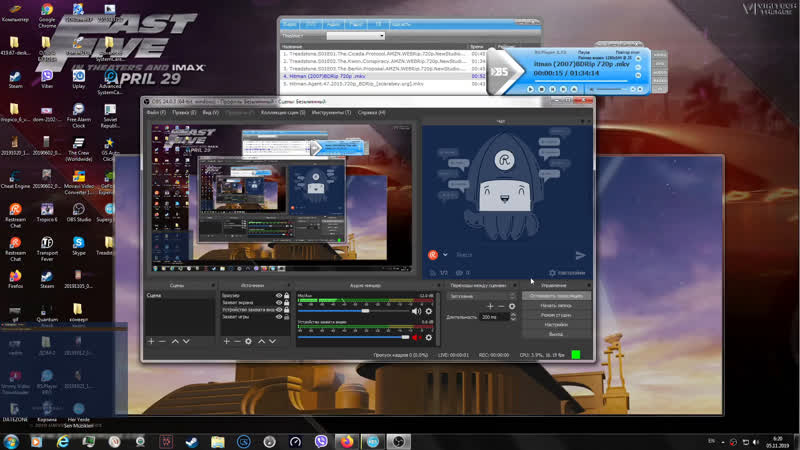Toggle visibility of first source in the Sources list
This screenshot has height=450, width=800.
pyautogui.click(x=279, y=295)
